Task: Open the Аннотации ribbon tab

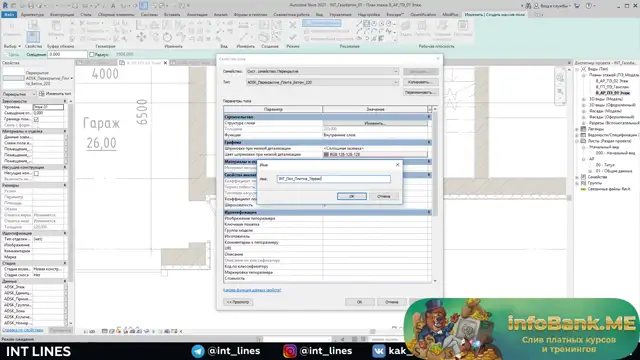Action: tap(197, 14)
